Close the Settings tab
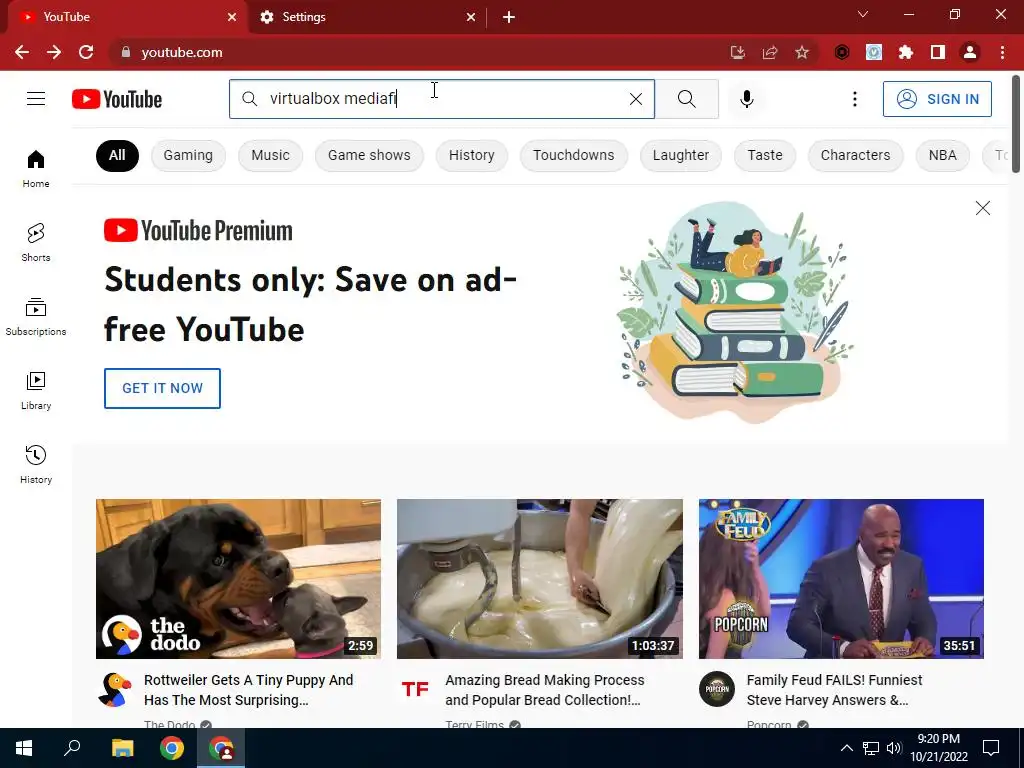The height and width of the screenshot is (768, 1024). pos(471,17)
